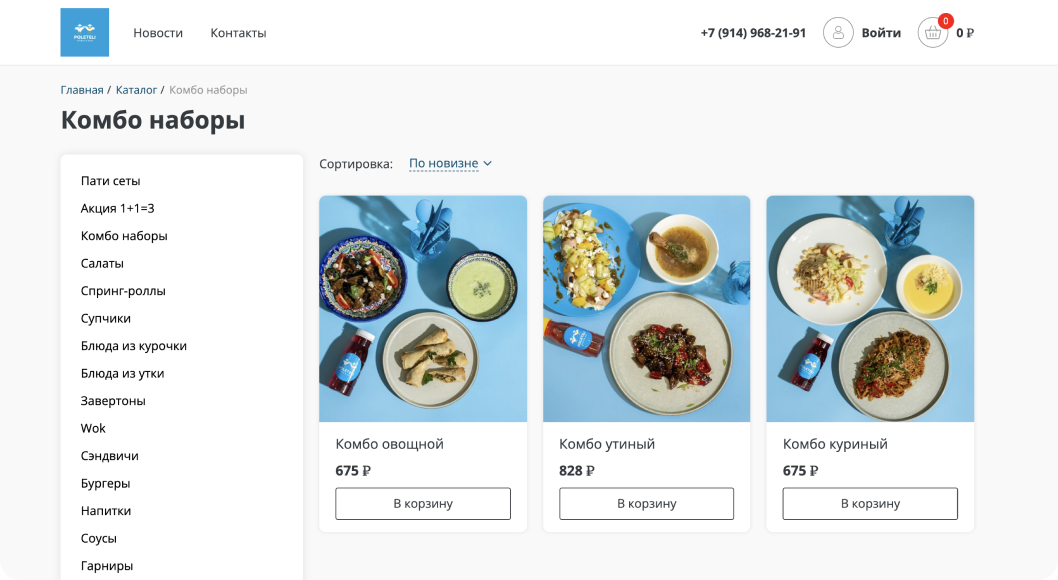1058x580 pixels.
Task: Add Комбо овощной to the cart
Action: coord(423,503)
